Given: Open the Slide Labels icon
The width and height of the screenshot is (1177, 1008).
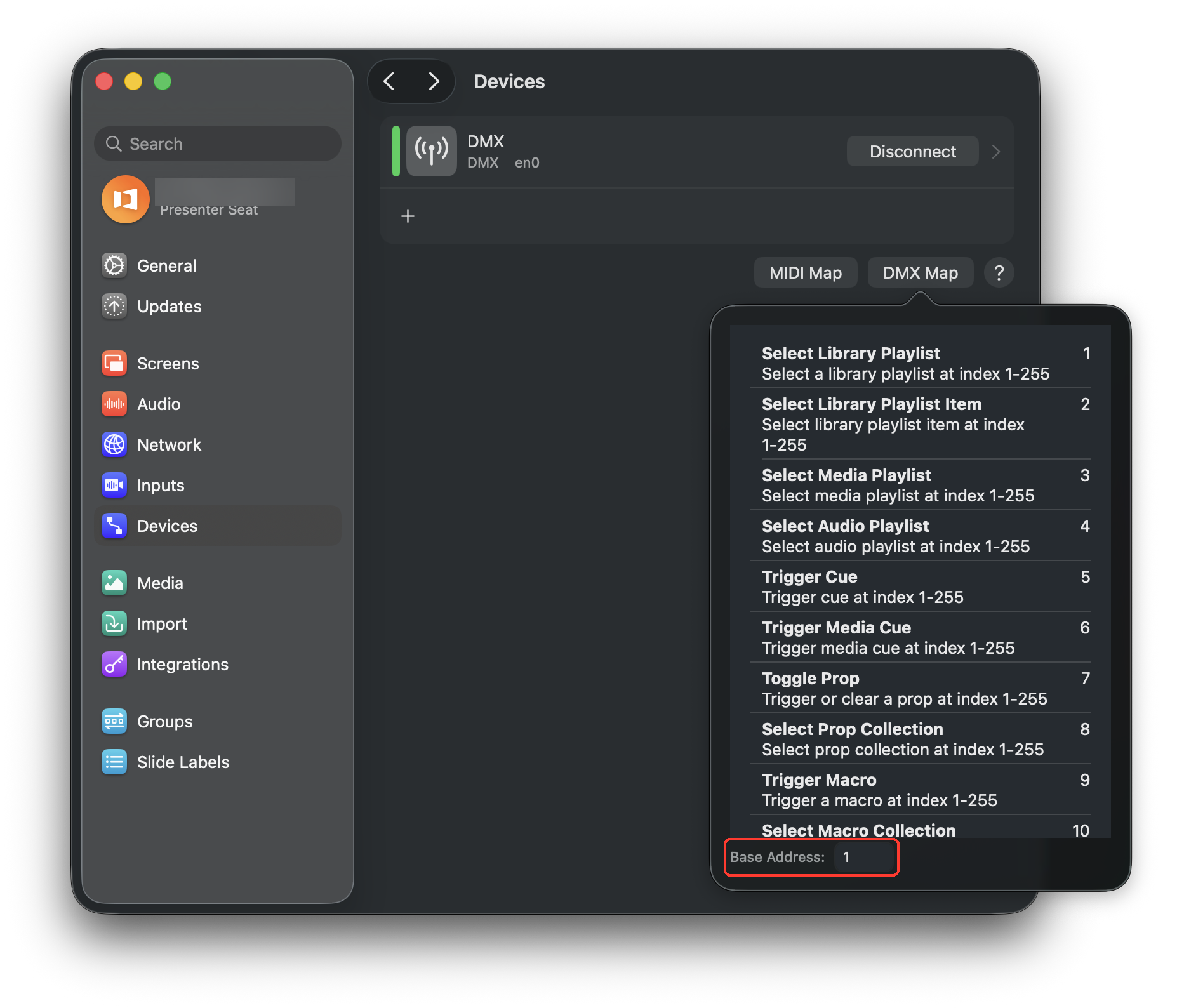Looking at the screenshot, I should 114,762.
